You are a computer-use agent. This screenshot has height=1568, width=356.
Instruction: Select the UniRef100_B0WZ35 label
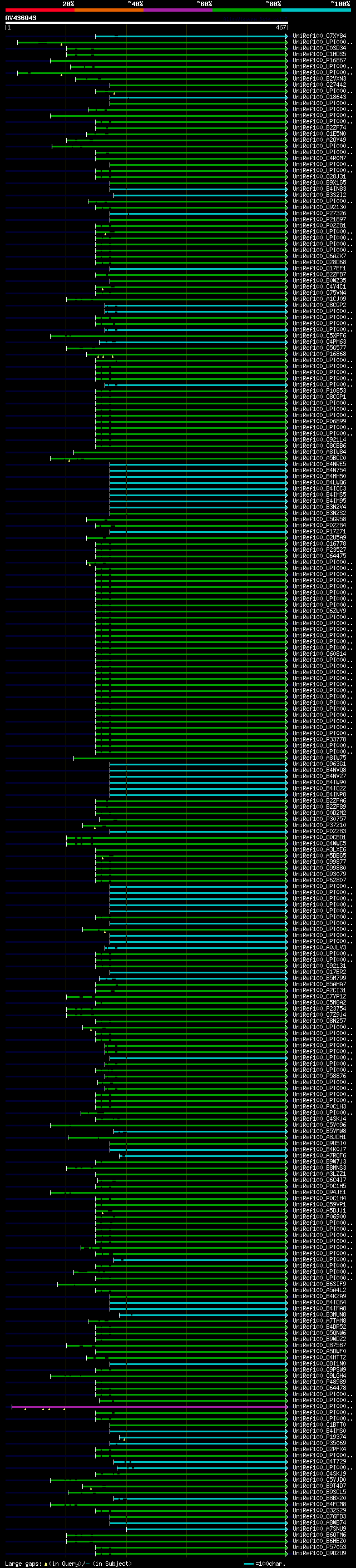[319, 280]
